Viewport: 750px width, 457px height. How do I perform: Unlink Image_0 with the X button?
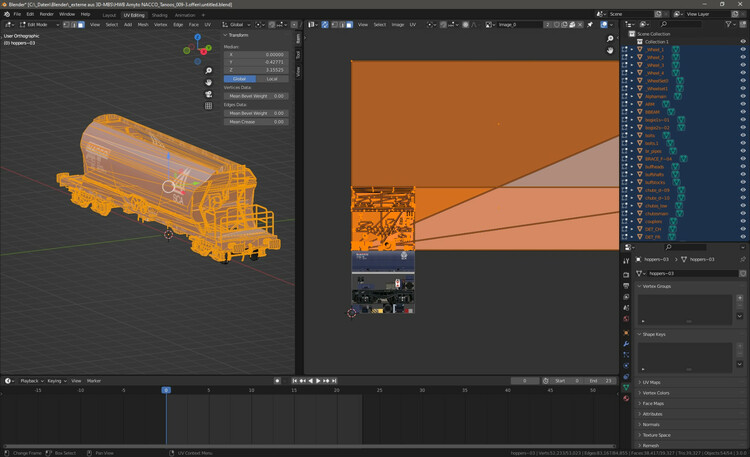pyautogui.click(x=580, y=24)
